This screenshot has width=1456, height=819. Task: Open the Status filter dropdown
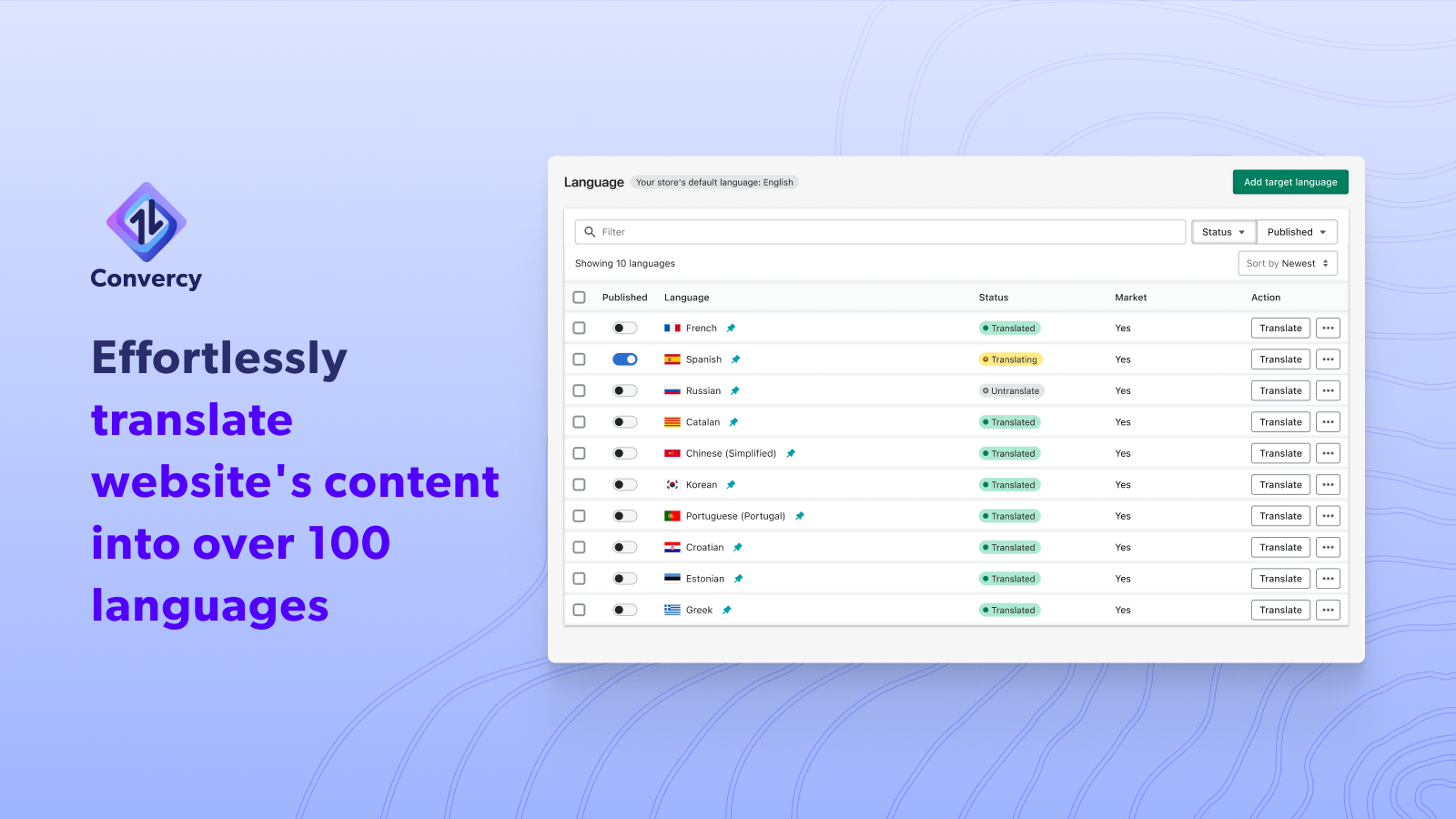[x=1224, y=232]
